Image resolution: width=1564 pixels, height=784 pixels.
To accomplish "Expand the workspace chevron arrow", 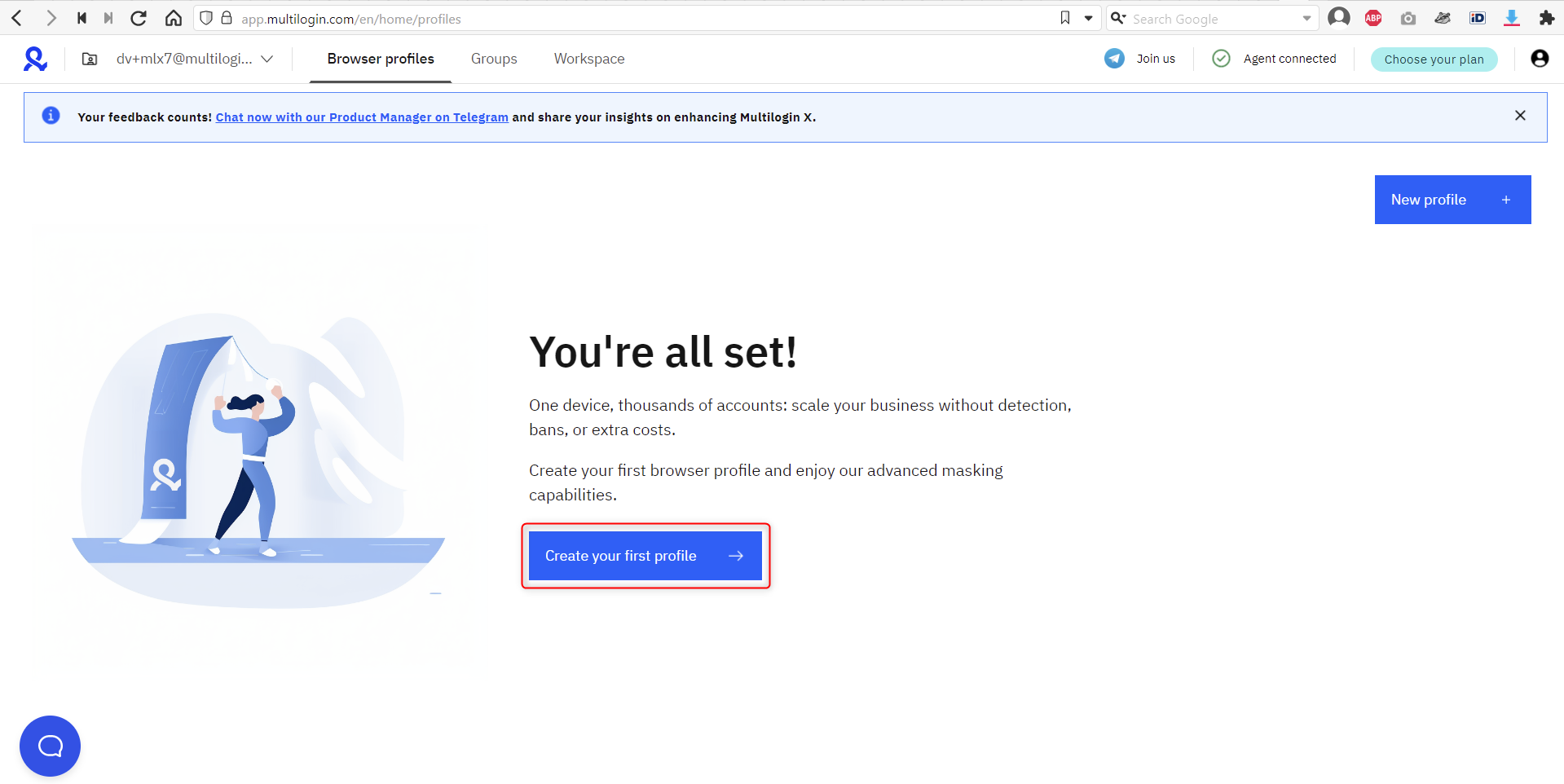I will pyautogui.click(x=267, y=59).
